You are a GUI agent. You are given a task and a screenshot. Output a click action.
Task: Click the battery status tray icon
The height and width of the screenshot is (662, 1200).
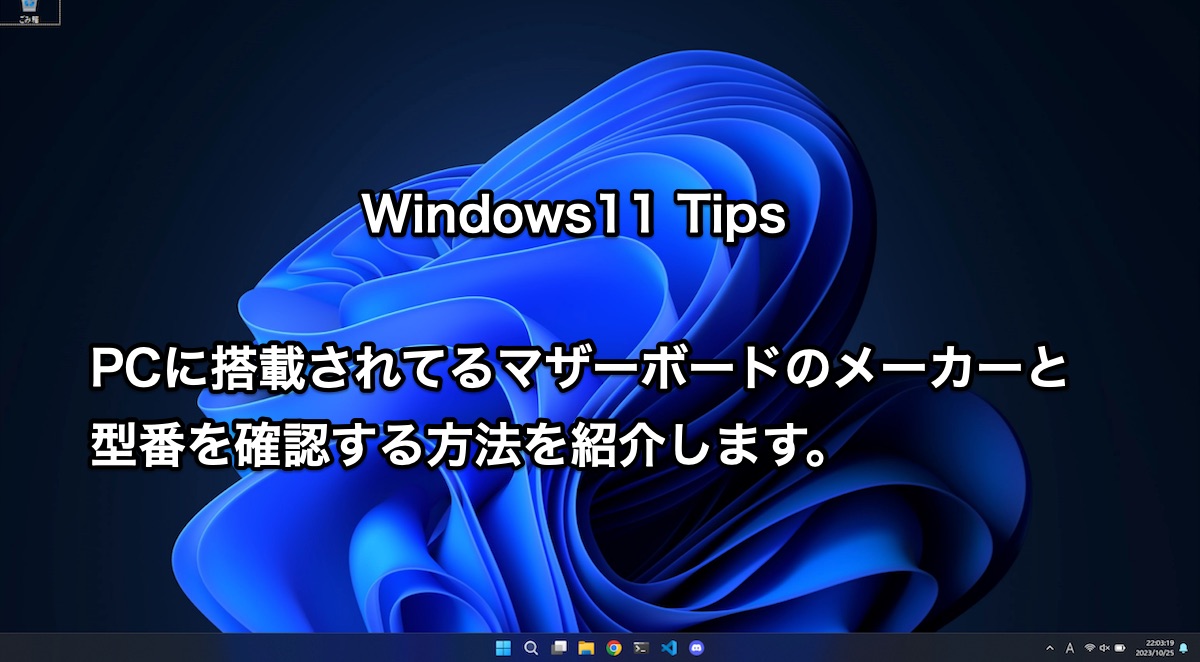[x=1119, y=648]
